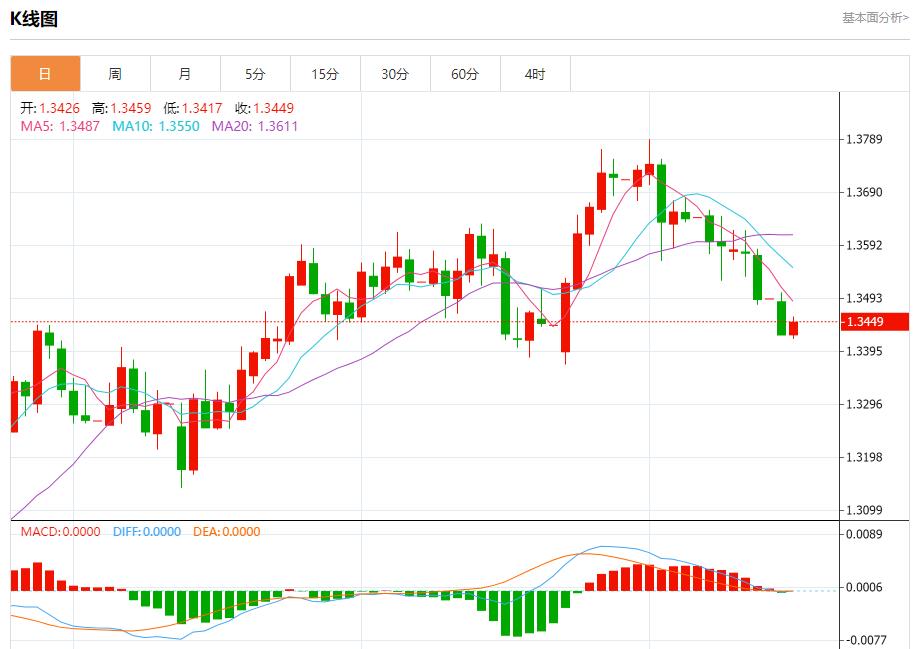This screenshot has width=915, height=649.
Task: Click the most recent red candlestick
Action: click(794, 328)
